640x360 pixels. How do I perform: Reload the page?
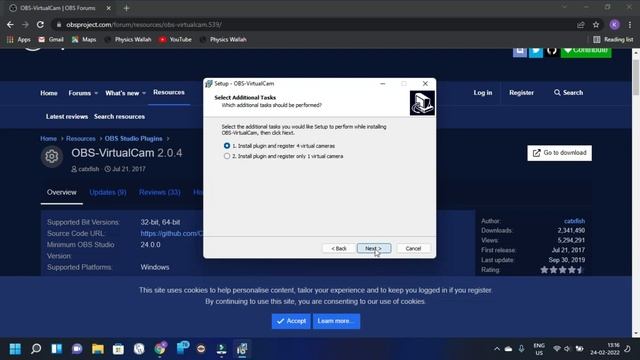(40, 24)
